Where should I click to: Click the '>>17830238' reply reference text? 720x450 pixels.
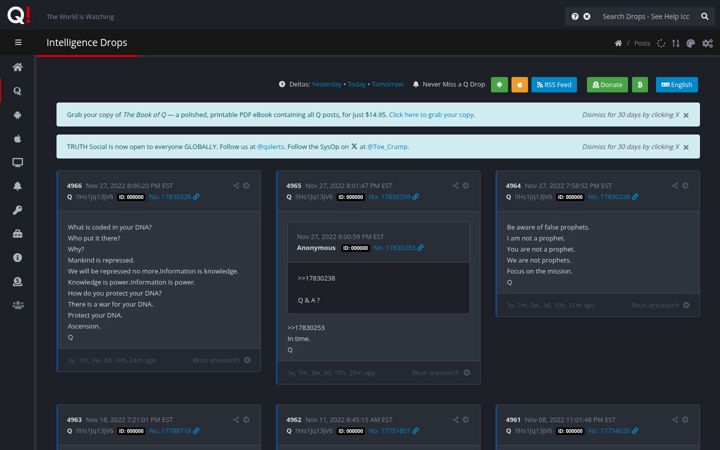coord(316,278)
